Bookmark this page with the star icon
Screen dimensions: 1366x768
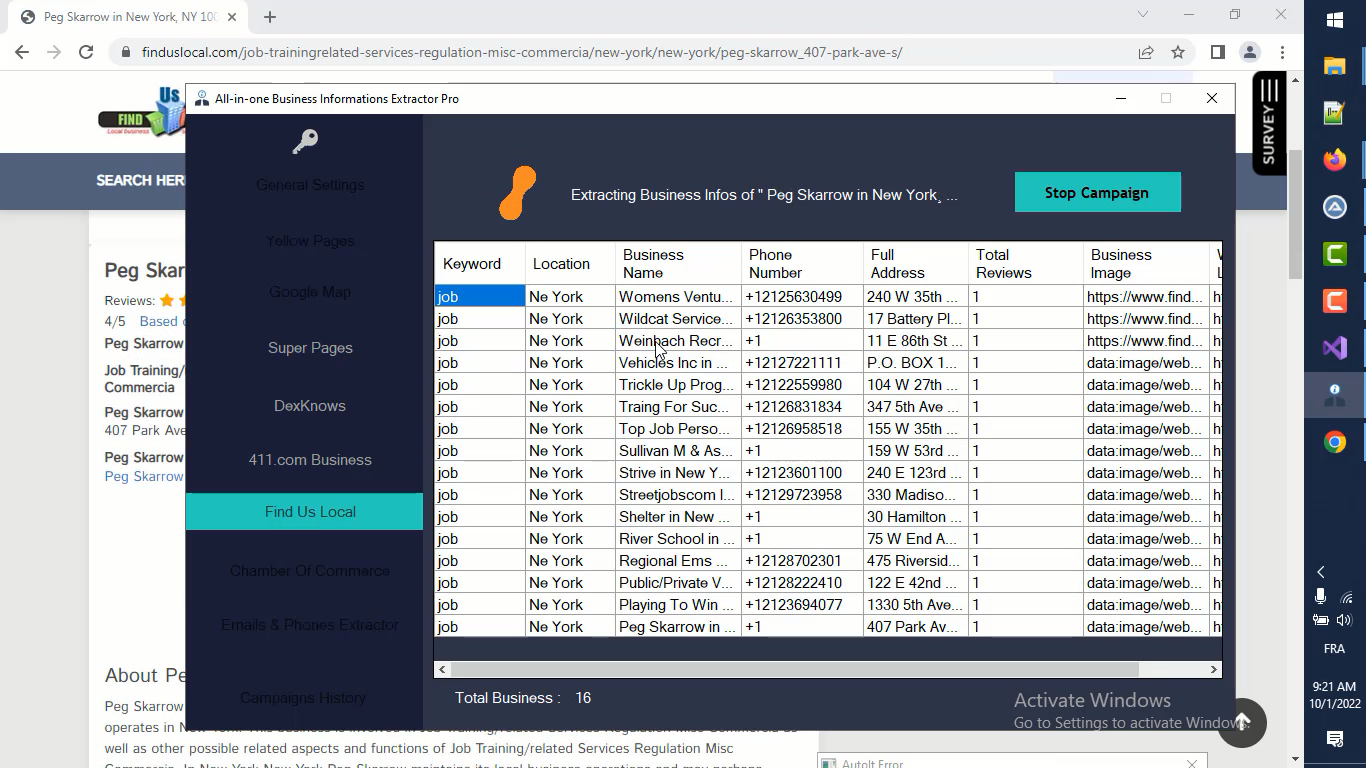coord(1178,52)
